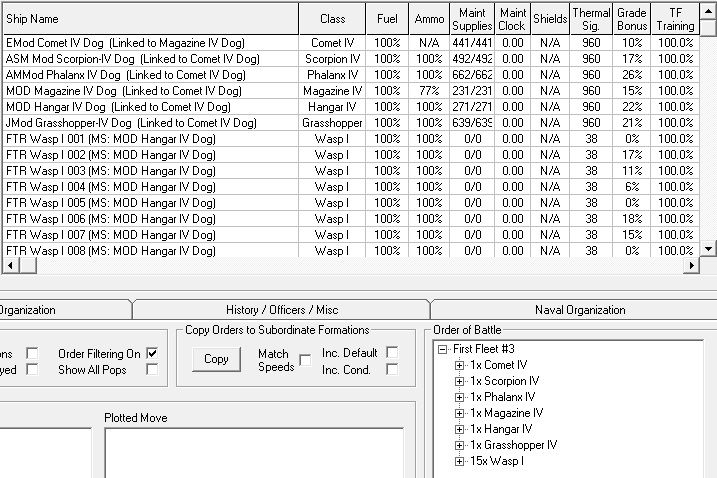
Task: Select the FTR Wasp I 004 row
Action: click(351, 187)
